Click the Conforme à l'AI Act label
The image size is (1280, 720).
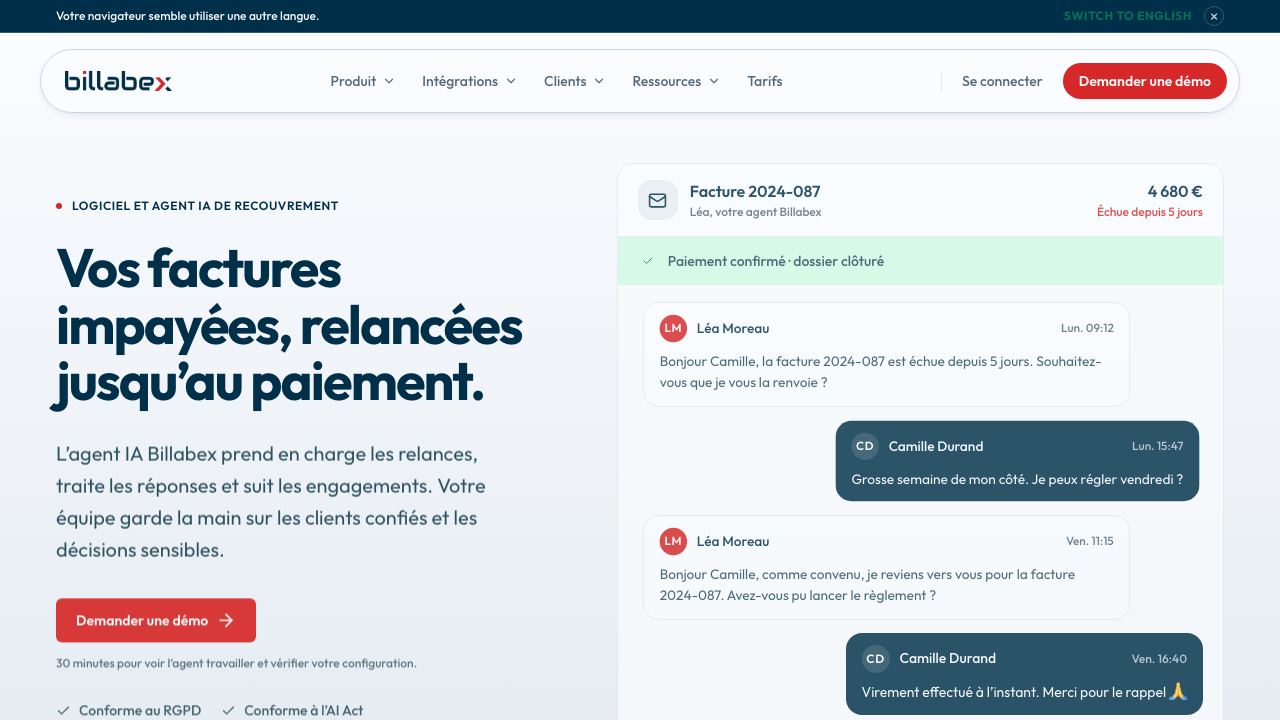[304, 711]
